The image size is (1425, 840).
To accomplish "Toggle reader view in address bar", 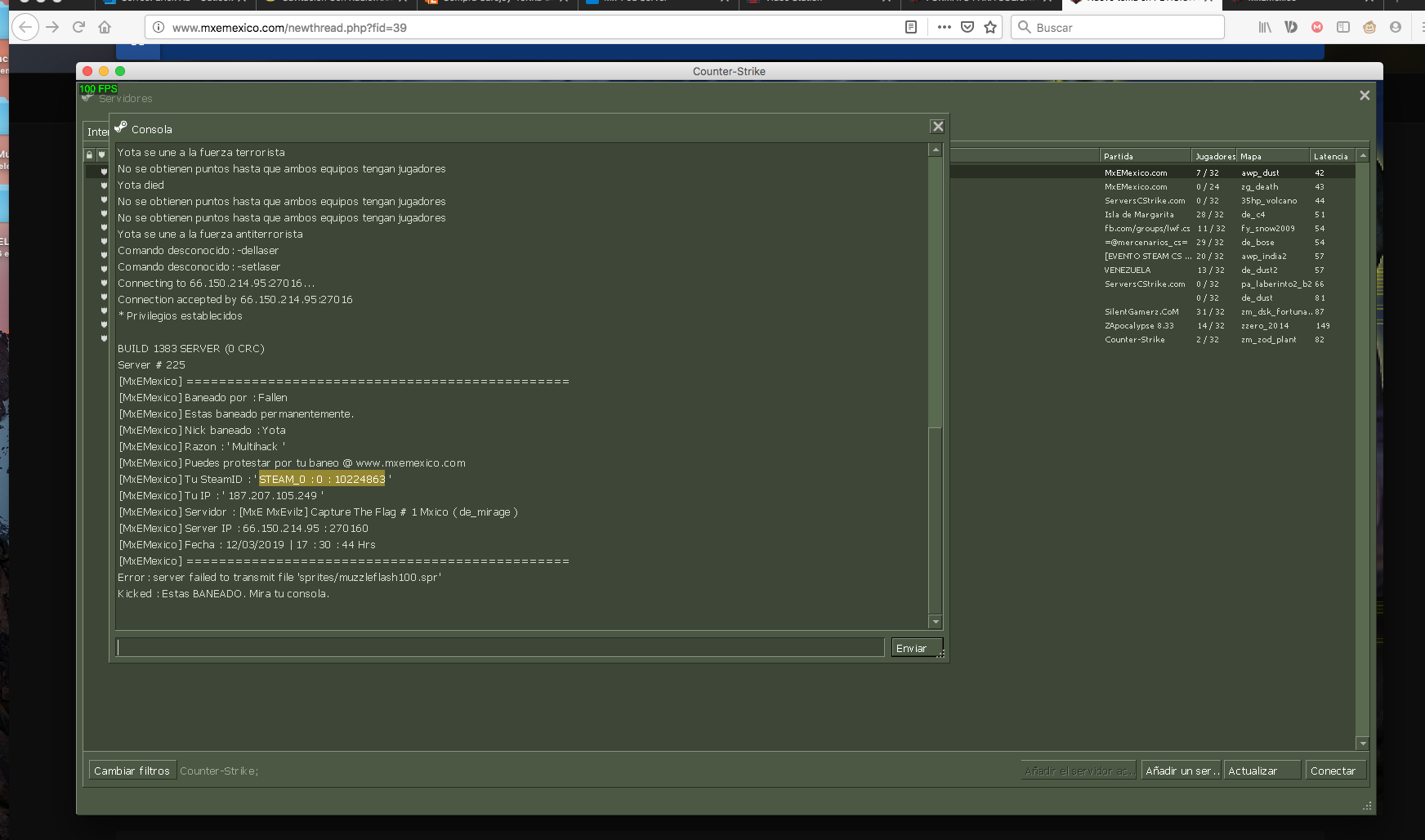I will pos(911,27).
